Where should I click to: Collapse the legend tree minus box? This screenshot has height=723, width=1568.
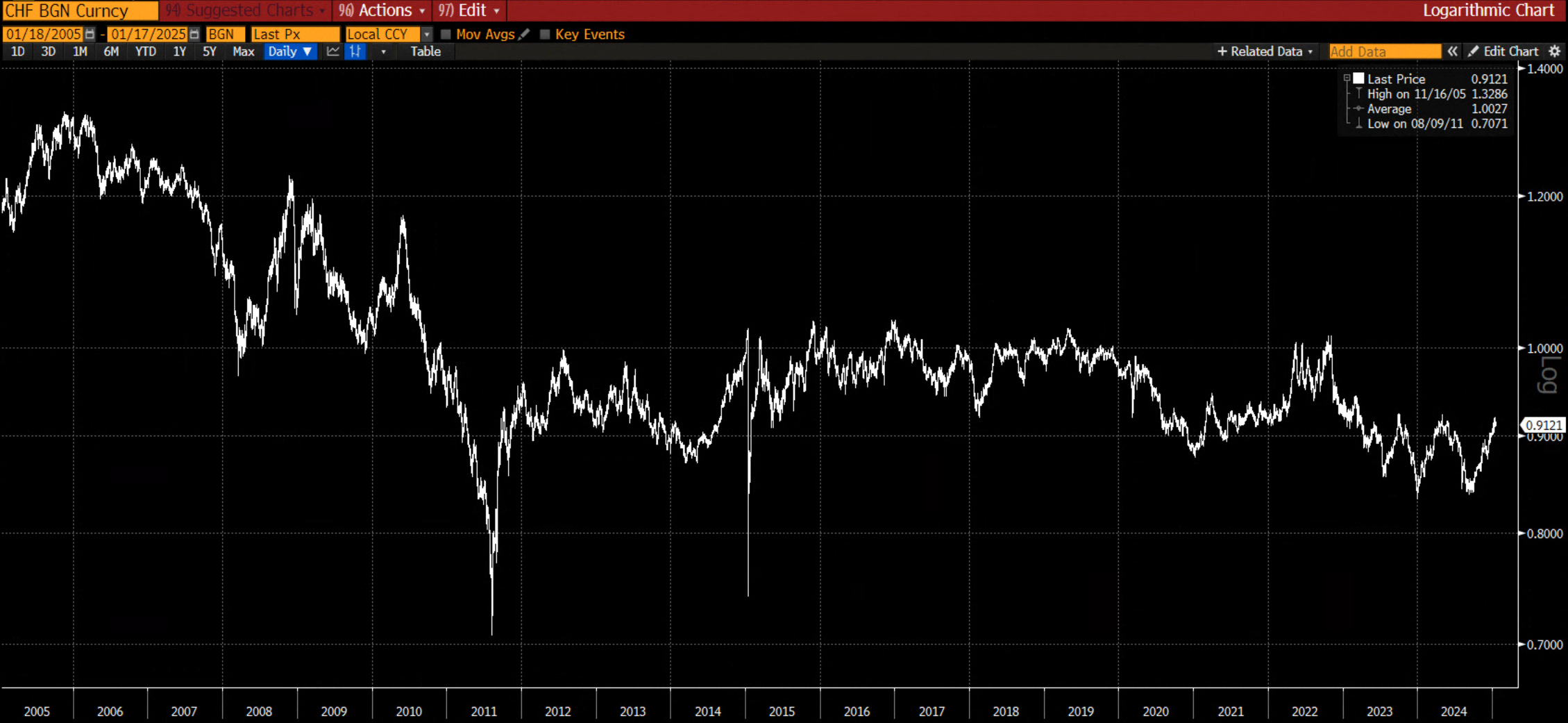(1347, 78)
